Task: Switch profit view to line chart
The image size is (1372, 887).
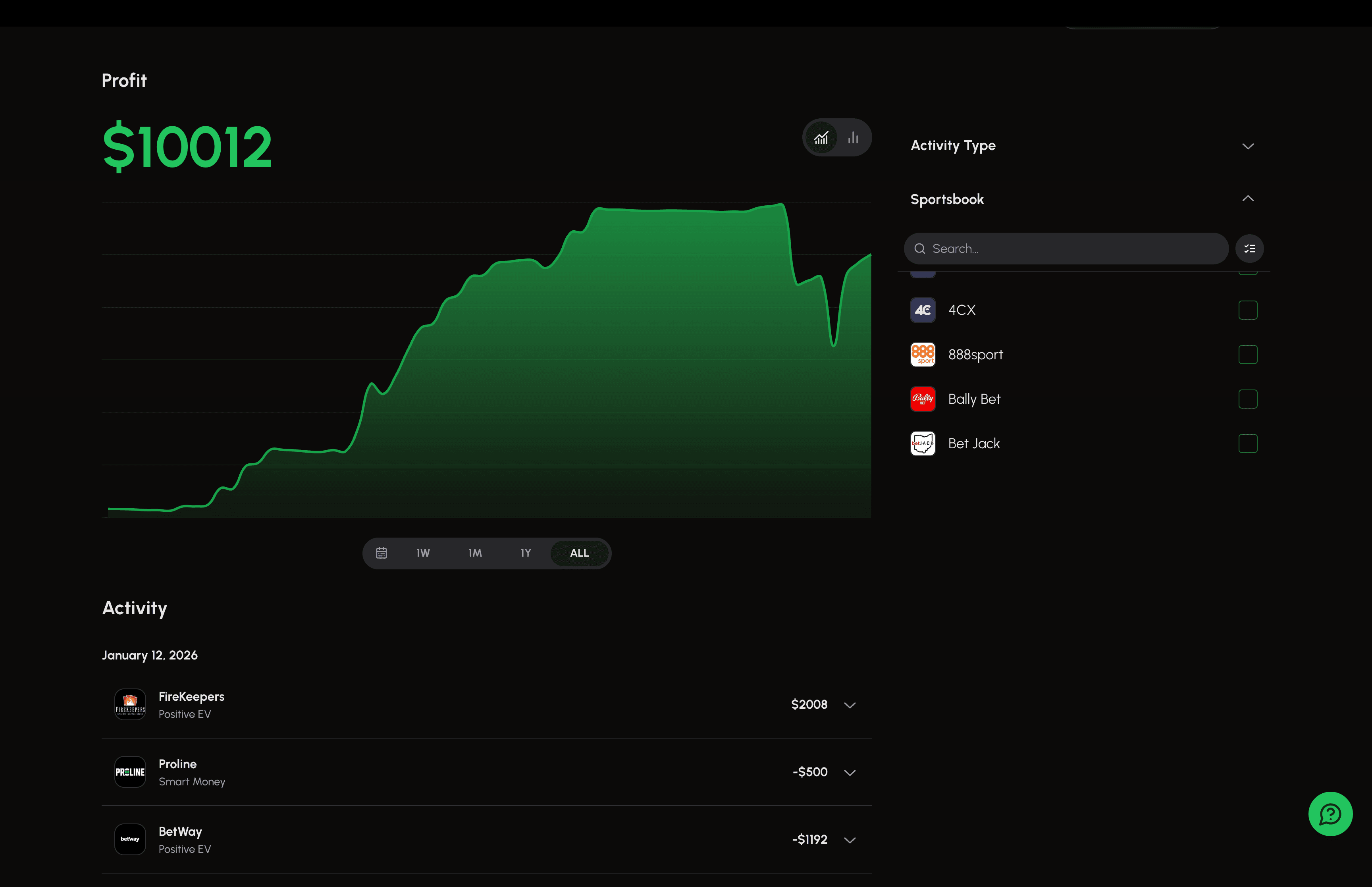Action: coord(822,137)
